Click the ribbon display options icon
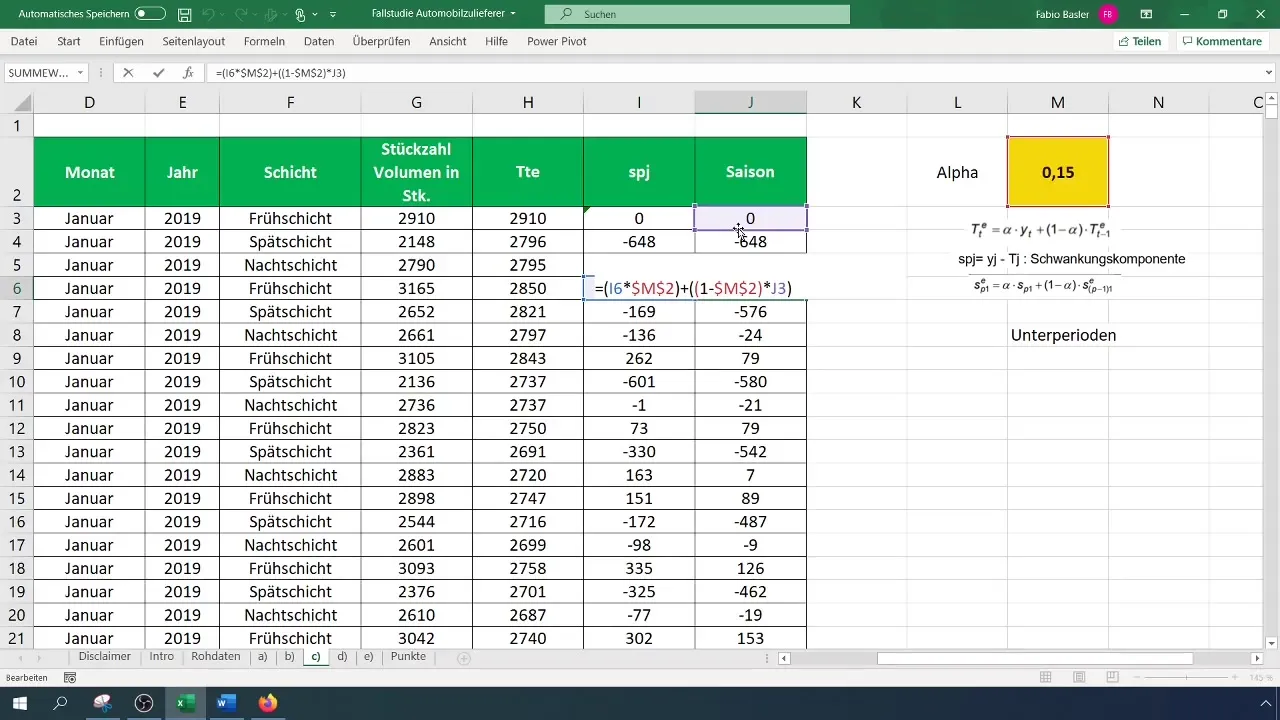 coord(1146,14)
